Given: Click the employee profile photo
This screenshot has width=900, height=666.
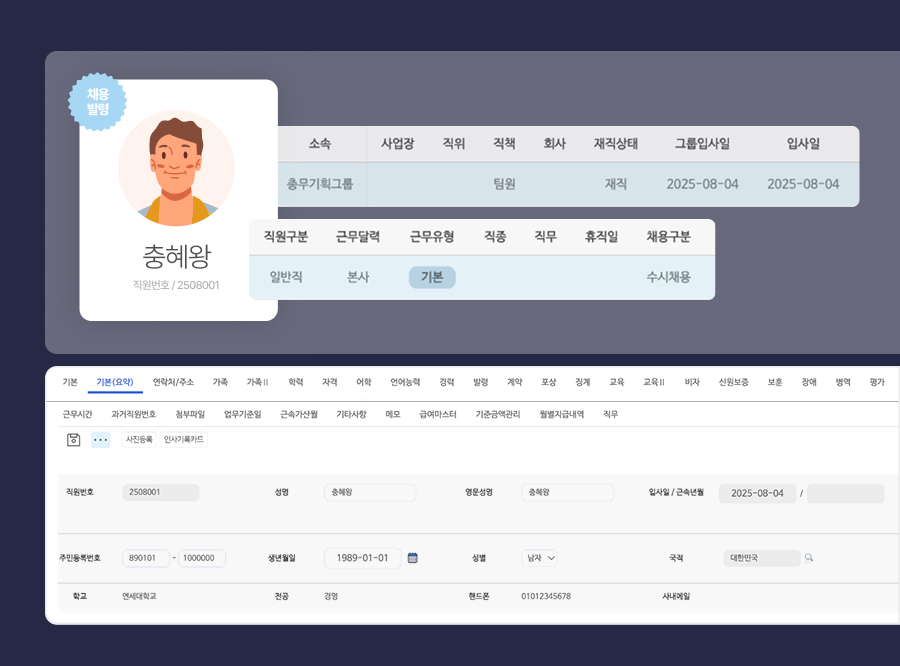Looking at the screenshot, I should [179, 169].
